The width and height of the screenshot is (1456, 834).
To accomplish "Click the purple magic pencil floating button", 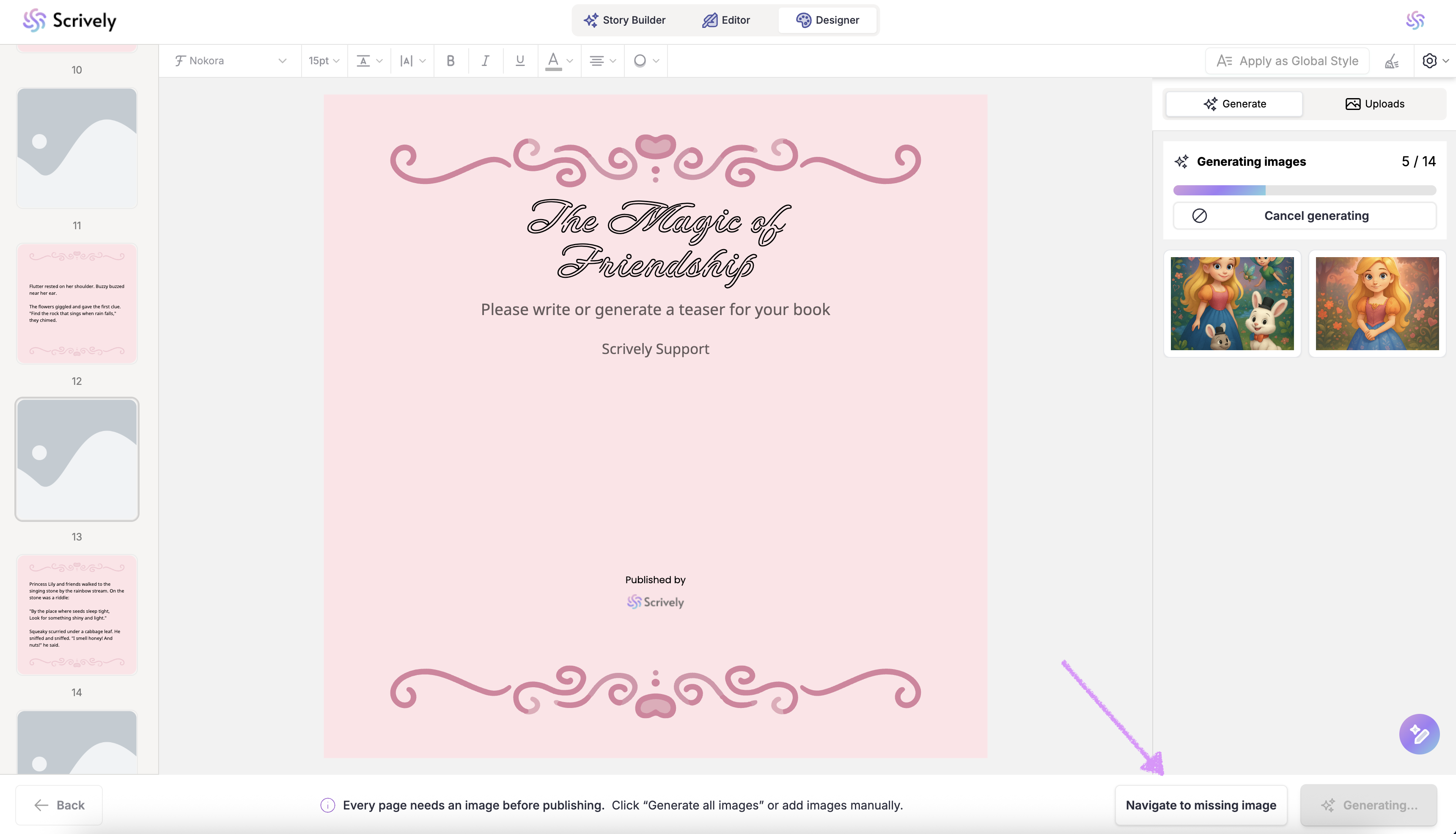I will click(1419, 734).
